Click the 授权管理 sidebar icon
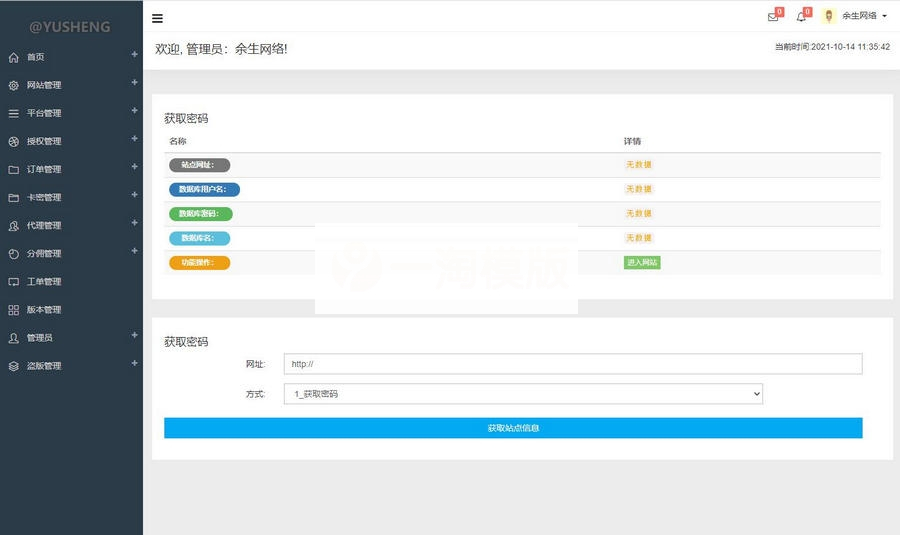 [x=14, y=141]
